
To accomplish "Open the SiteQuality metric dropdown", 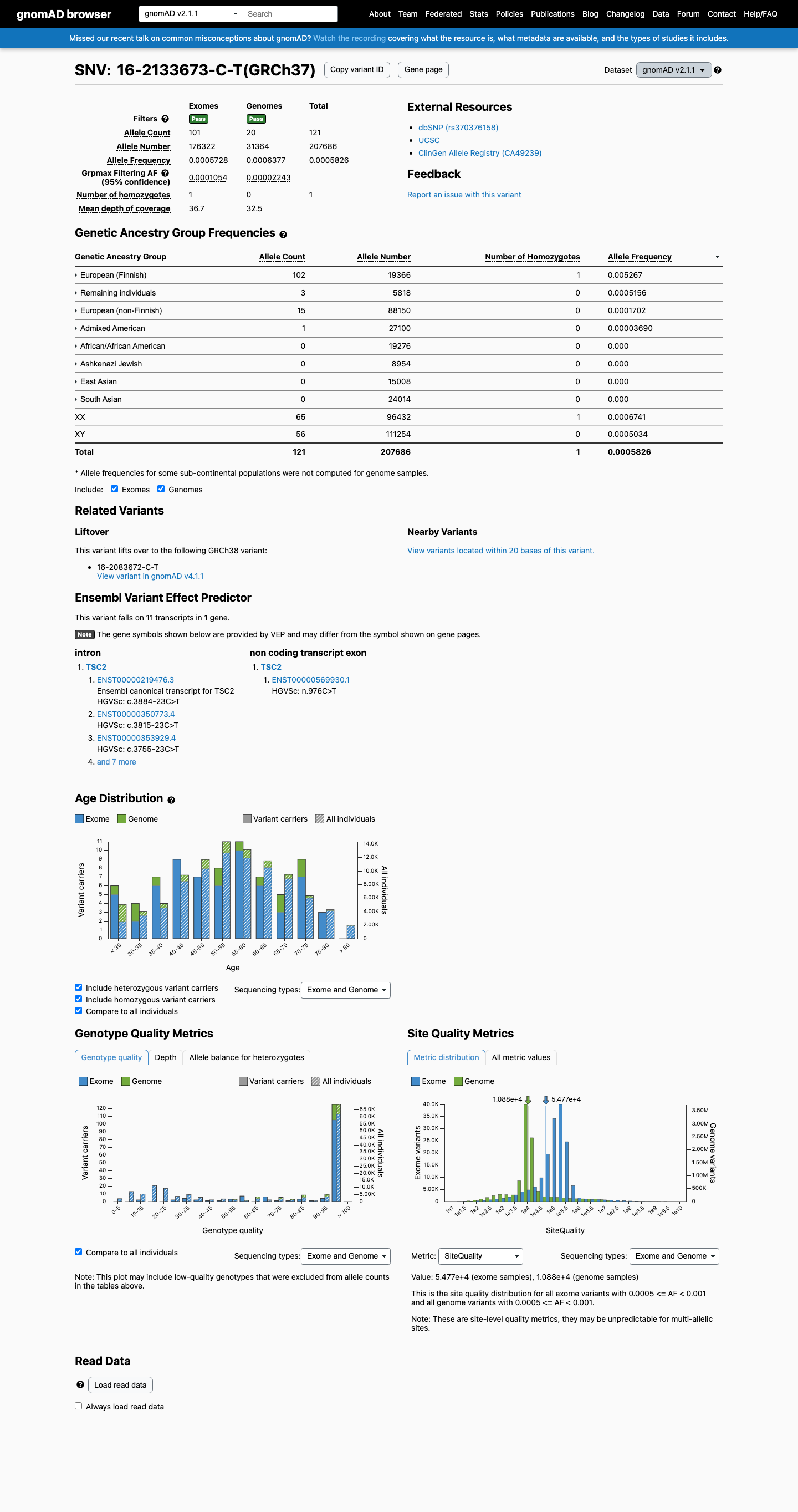I will (480, 1256).
